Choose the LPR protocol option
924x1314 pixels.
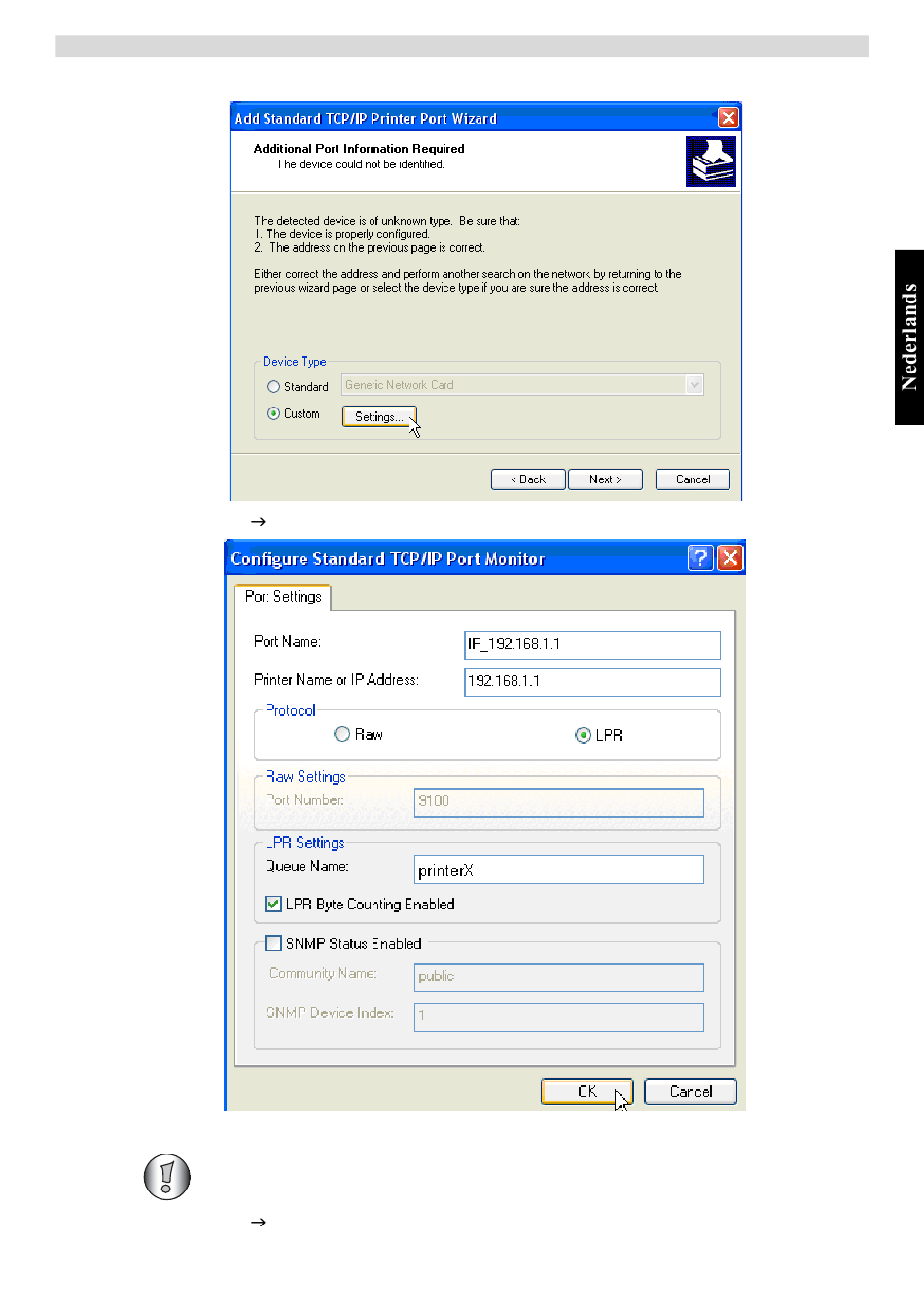583,735
